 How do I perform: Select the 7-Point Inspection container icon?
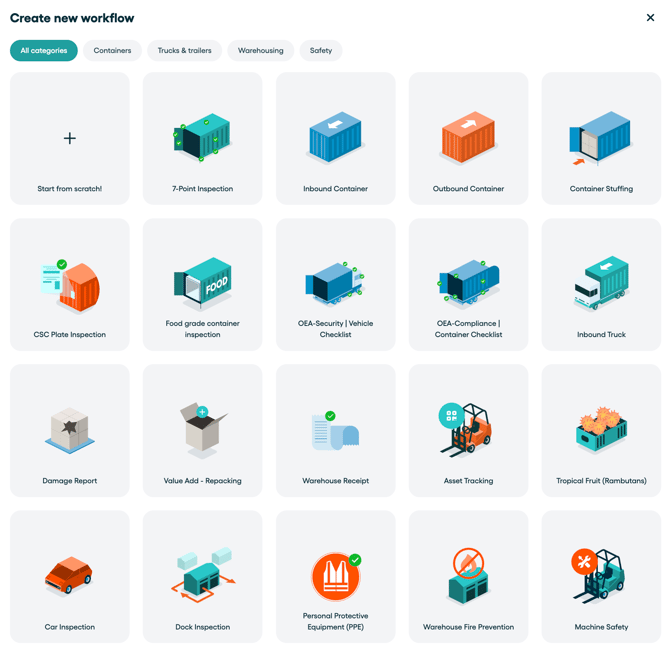point(202,139)
